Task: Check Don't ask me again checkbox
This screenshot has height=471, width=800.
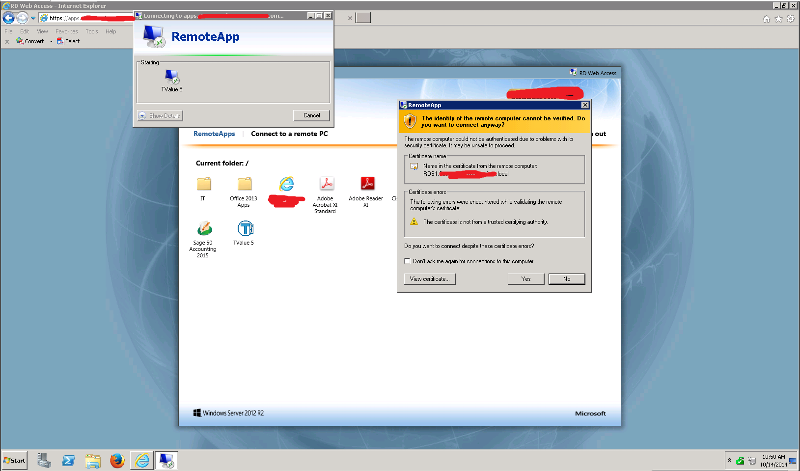Action: 407,261
